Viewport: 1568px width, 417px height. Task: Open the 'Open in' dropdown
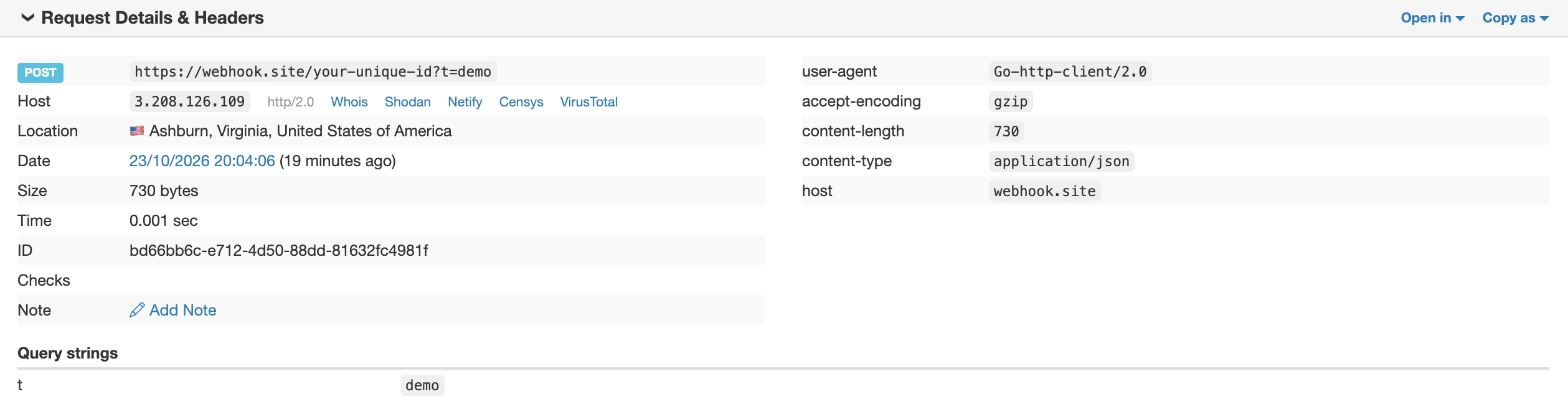click(x=1432, y=18)
